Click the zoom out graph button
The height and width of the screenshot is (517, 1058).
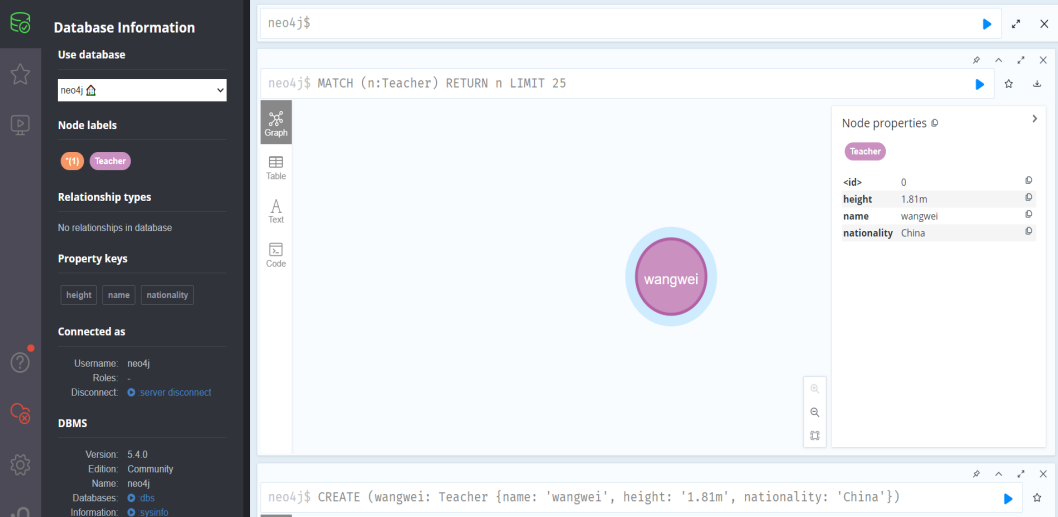[814, 412]
